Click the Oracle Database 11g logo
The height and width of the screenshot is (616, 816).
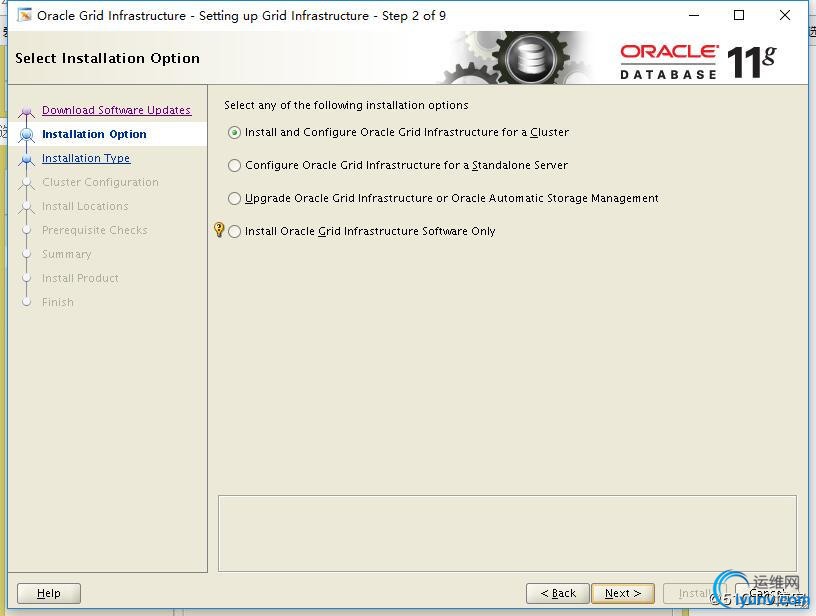tap(698, 62)
